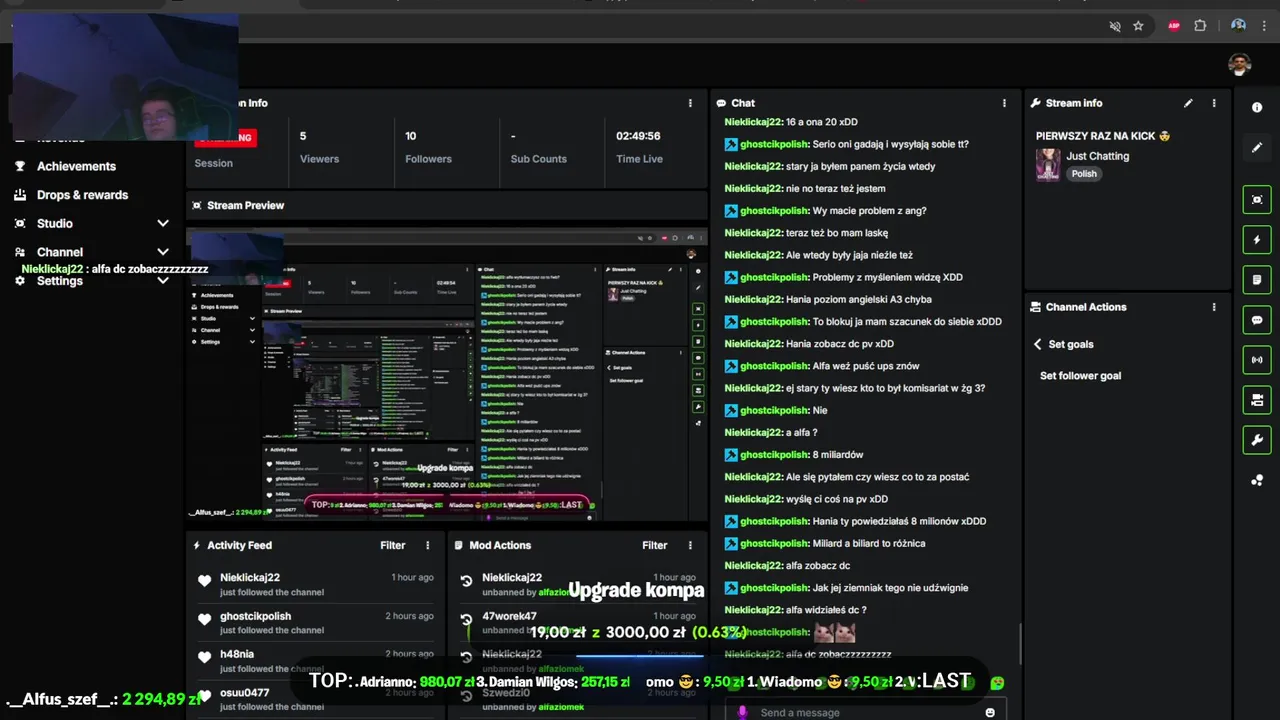Select osuu0477 in Activity Feed
1280x720 pixels.
tap(245, 693)
